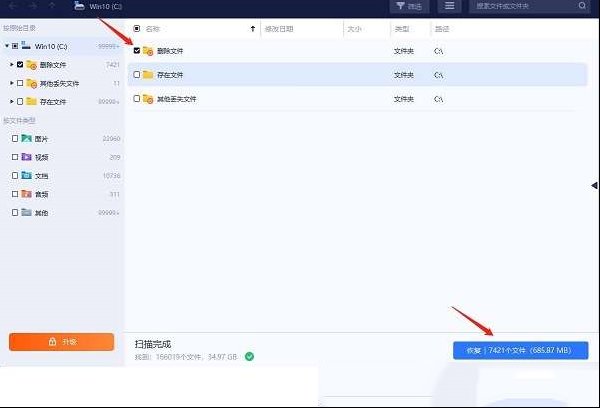The width and height of the screenshot is (600, 408).
Task: Click the 文档 document type icon
Action: coord(27,175)
